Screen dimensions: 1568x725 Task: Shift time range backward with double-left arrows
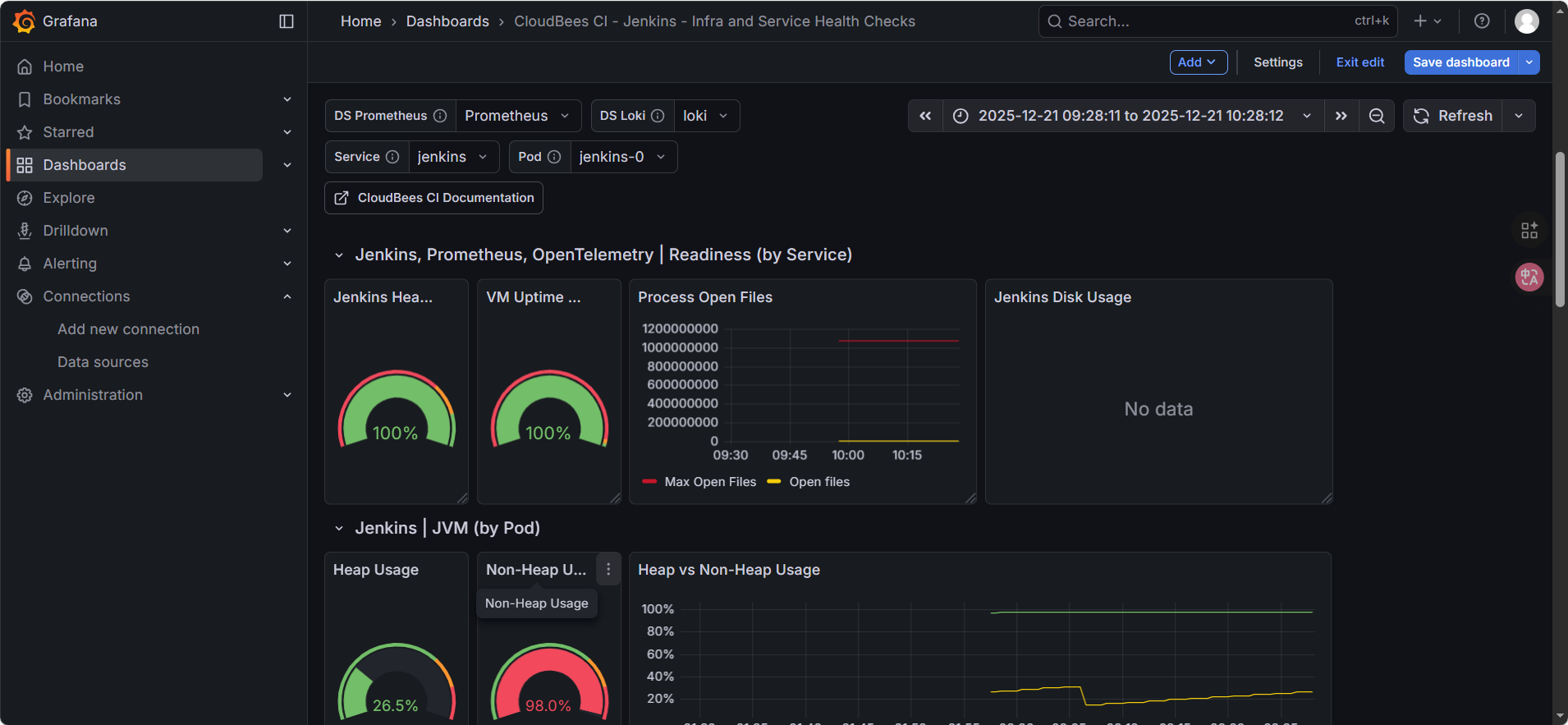(x=925, y=116)
